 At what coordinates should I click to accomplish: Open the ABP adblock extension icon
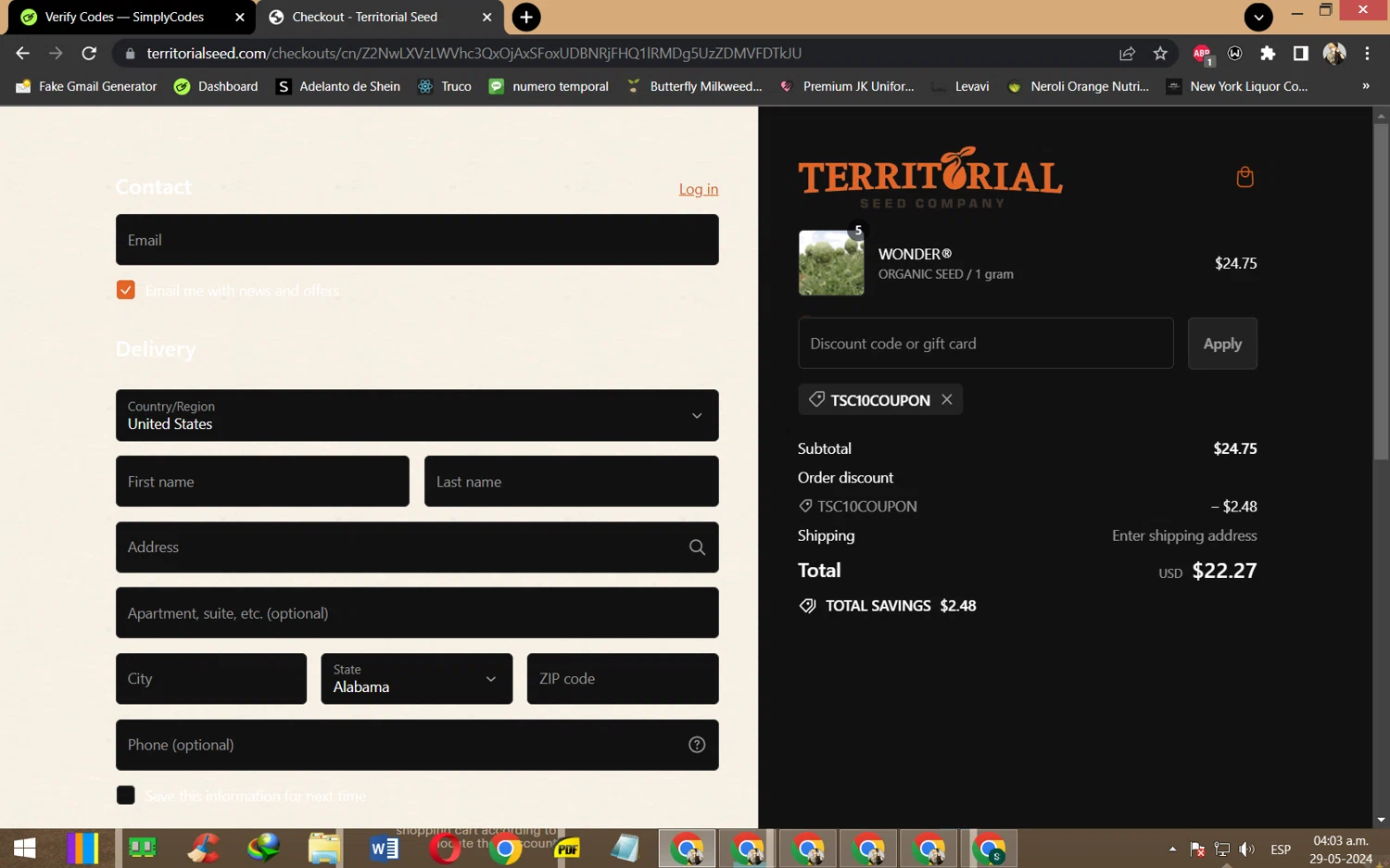[1203, 54]
